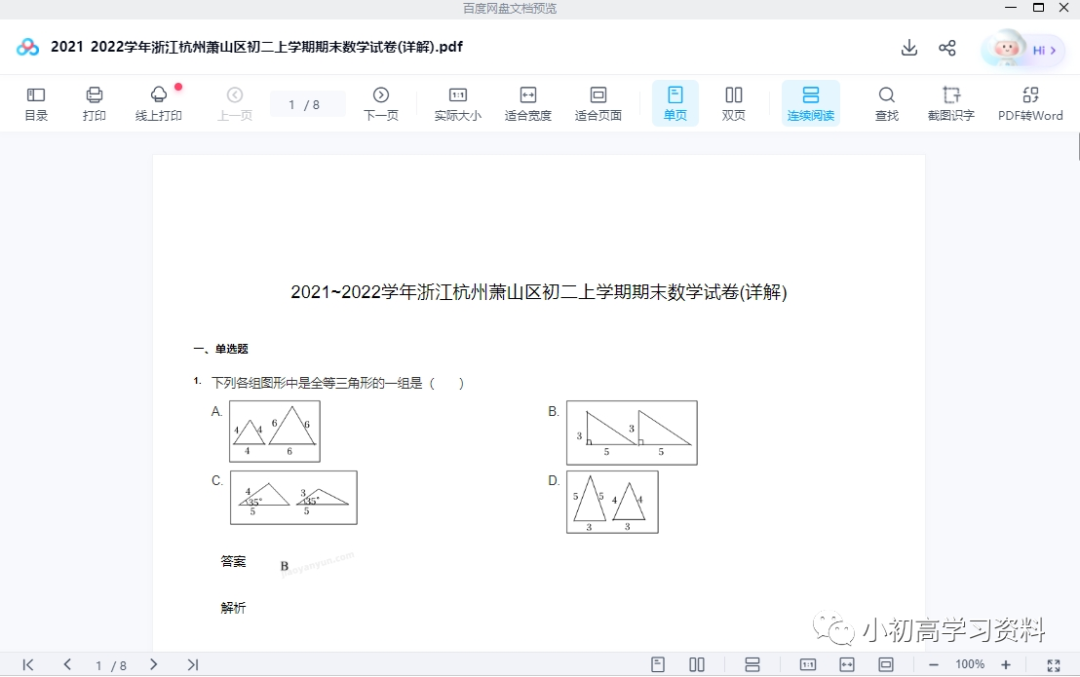
Task: Jump to last page in bottom bar
Action: (193, 665)
